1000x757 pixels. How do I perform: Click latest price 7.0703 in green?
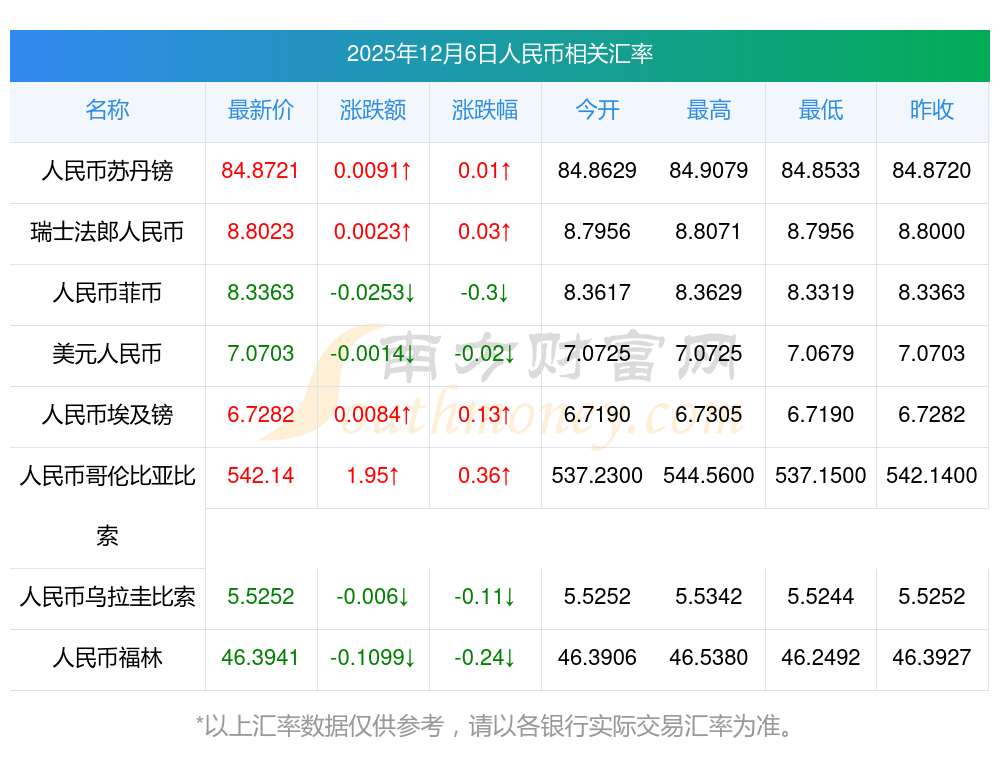[260, 353]
